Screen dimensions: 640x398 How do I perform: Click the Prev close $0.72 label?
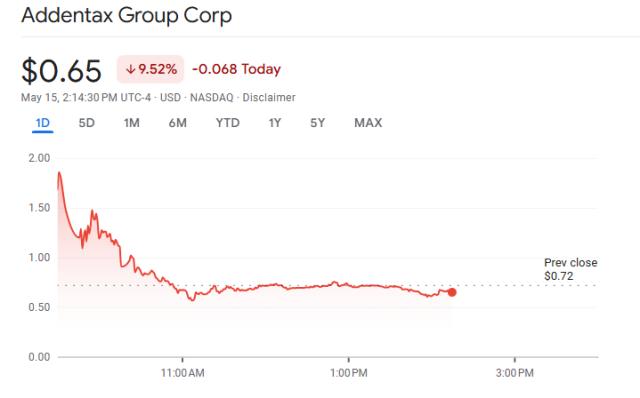[570, 269]
